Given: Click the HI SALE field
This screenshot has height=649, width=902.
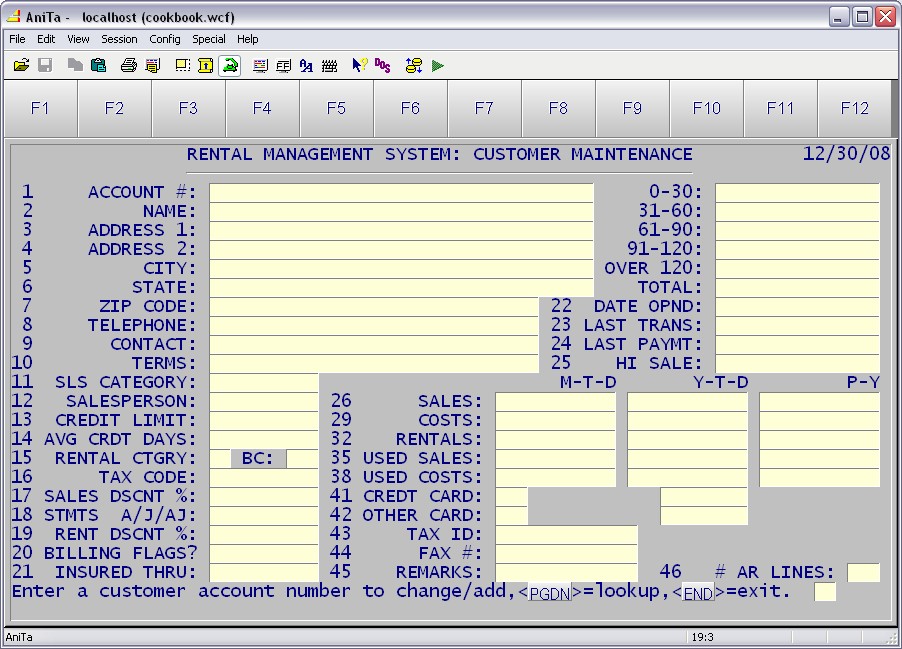Looking at the screenshot, I should pyautogui.click(x=797, y=364).
